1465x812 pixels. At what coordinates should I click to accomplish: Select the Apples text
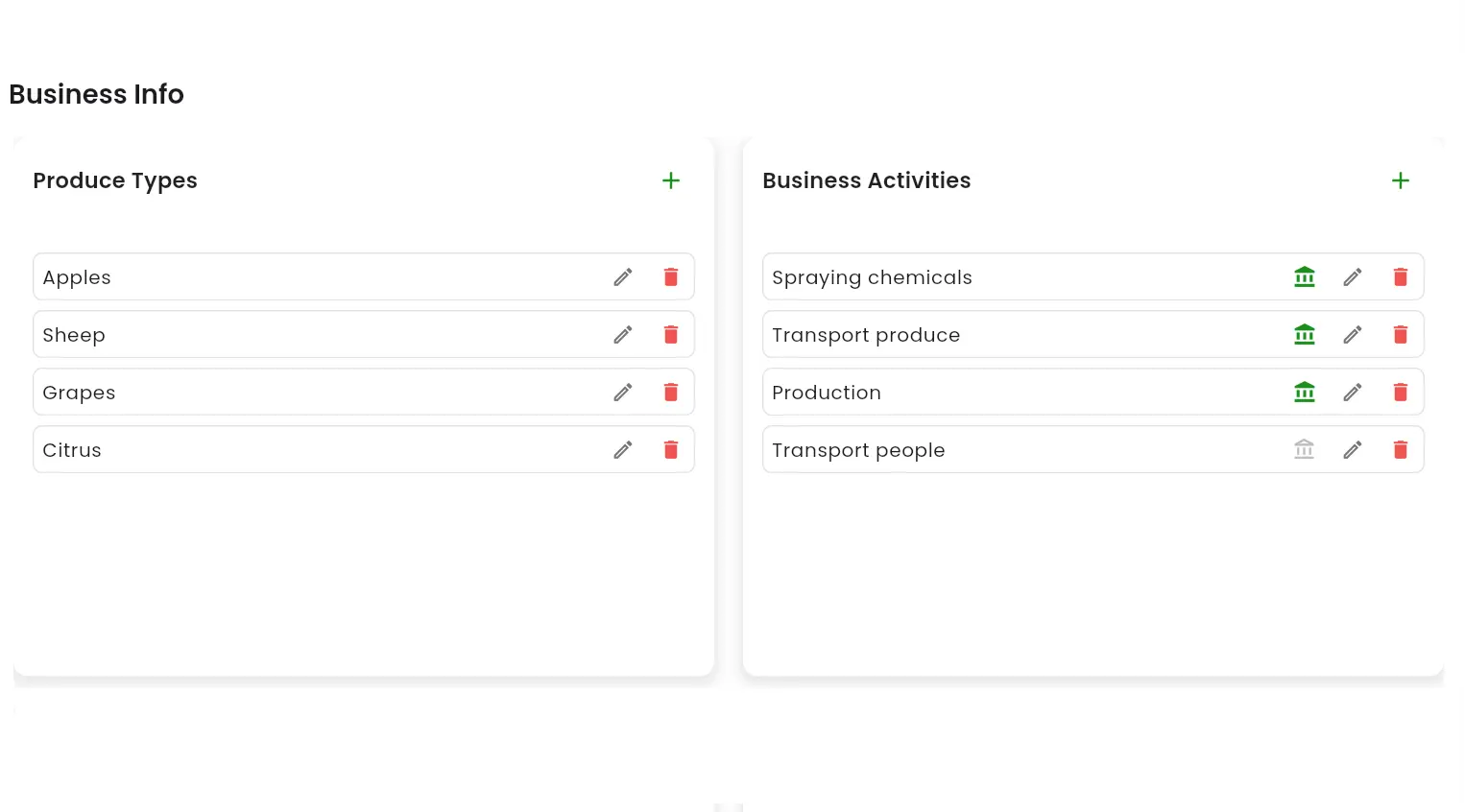point(77,277)
